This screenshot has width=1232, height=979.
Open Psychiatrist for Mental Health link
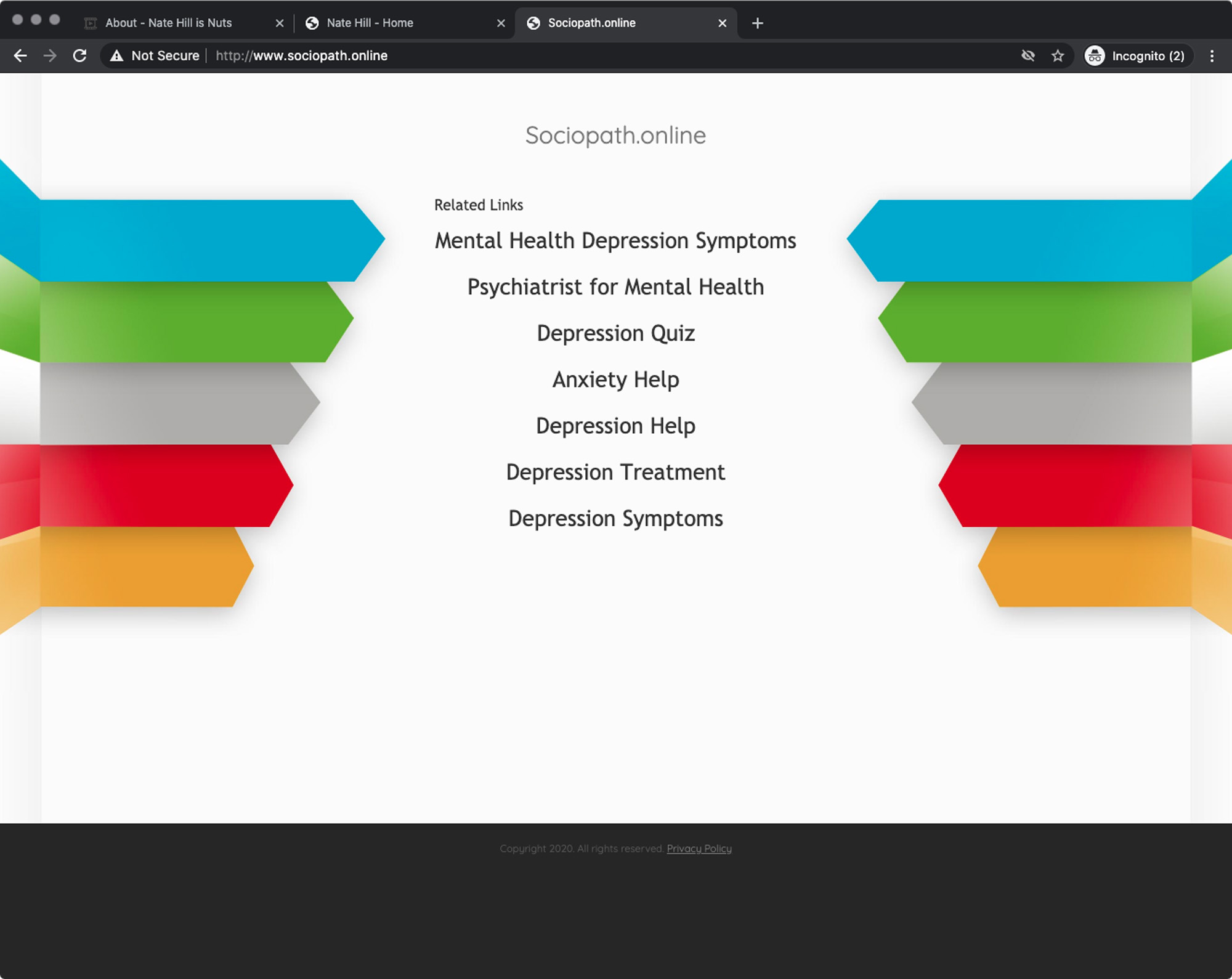click(x=615, y=287)
